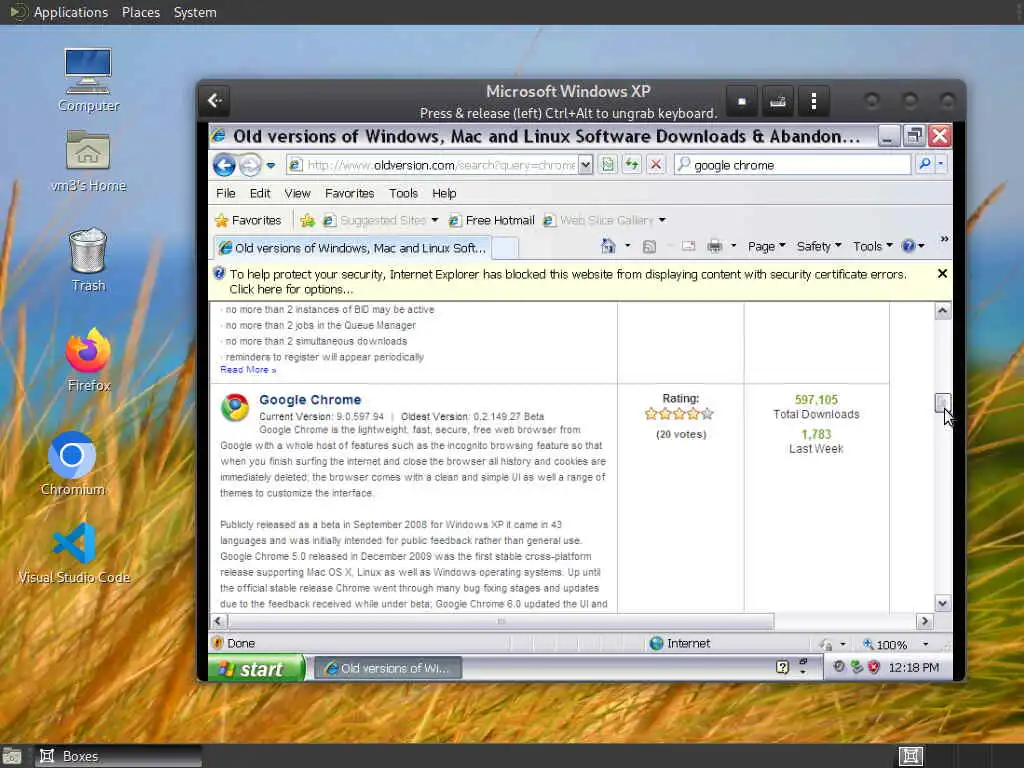Click the Compatibility View icon
This screenshot has width=1024, height=768.
tap(608, 165)
